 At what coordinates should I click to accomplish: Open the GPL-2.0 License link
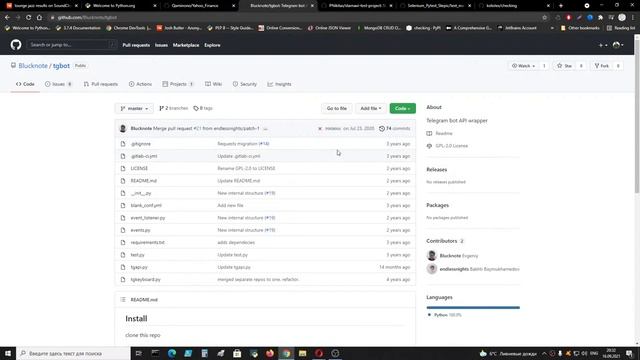pyautogui.click(x=451, y=146)
